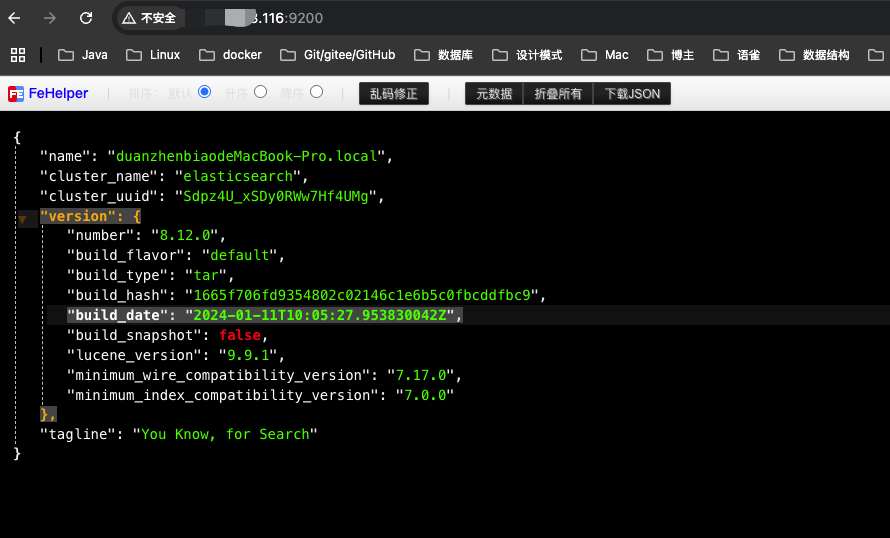This screenshot has width=890, height=538.
Task: Click the cluster_name value elasticsearch
Action: click(238, 176)
